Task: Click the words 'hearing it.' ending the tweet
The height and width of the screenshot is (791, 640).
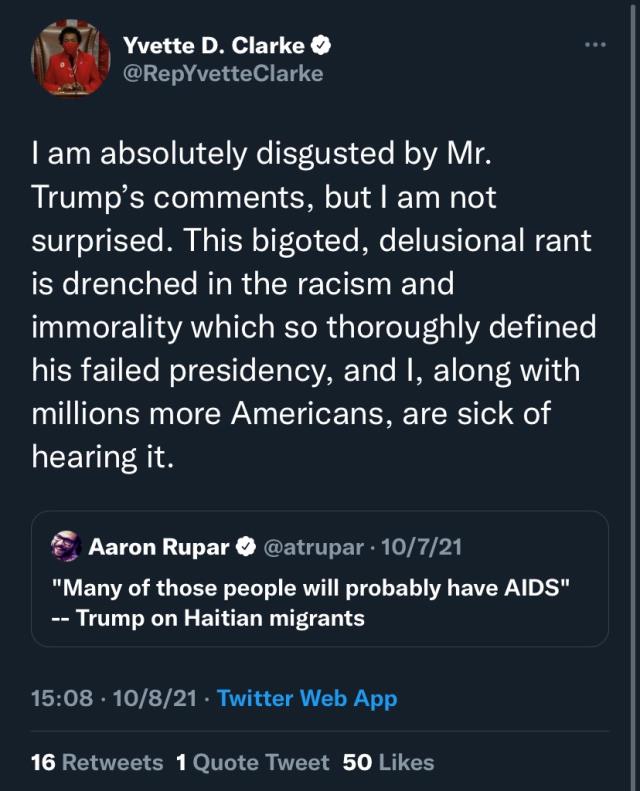Action: coord(101,456)
